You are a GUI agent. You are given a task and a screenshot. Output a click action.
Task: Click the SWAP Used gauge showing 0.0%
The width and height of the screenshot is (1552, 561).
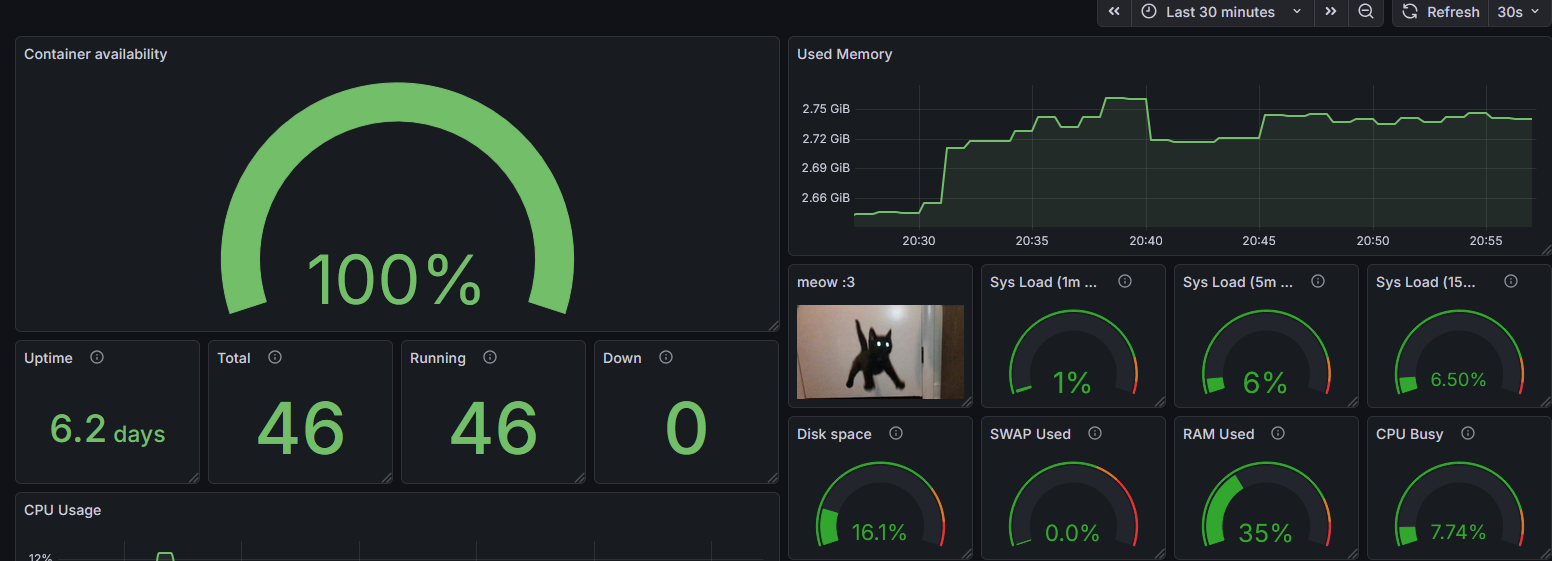[x=1073, y=506]
